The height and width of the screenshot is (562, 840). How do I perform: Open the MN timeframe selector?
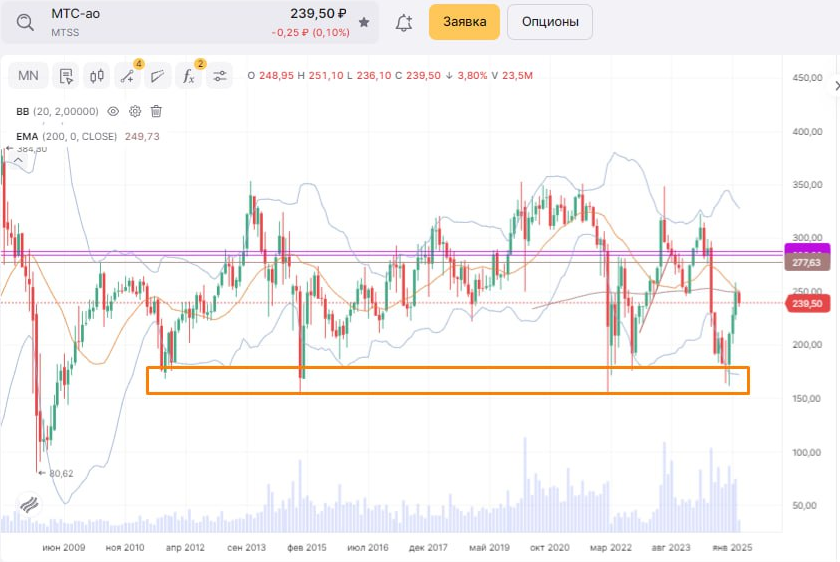pyautogui.click(x=29, y=76)
